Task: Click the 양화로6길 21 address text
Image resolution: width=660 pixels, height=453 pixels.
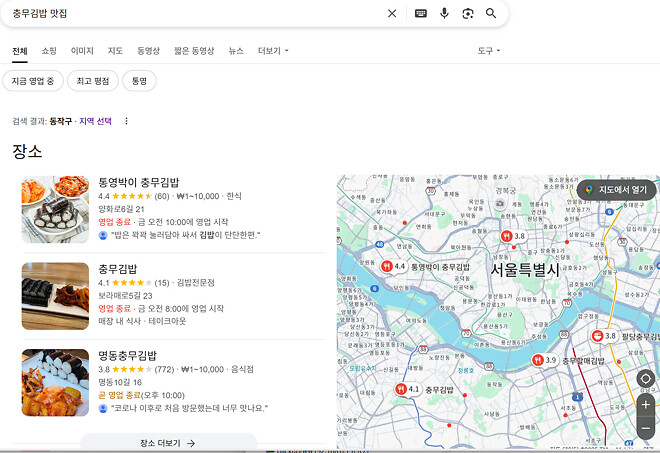Action: tap(121, 209)
